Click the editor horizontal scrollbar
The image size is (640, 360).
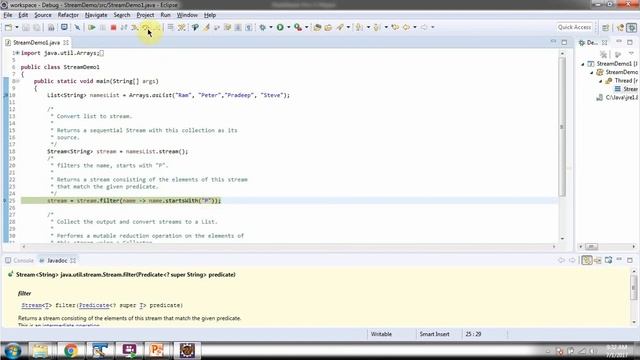coord(288,247)
